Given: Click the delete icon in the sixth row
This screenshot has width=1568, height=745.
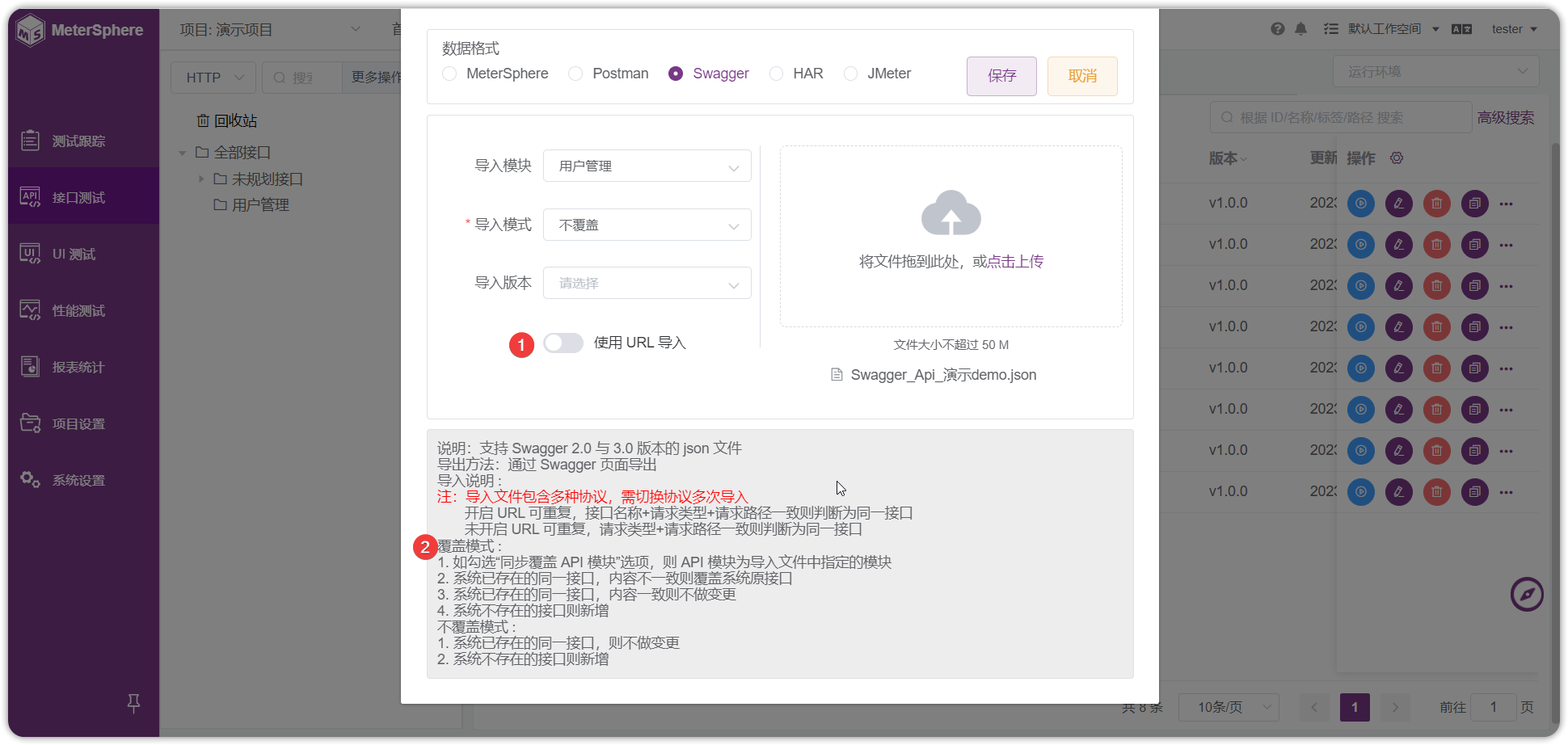Looking at the screenshot, I should click(1437, 410).
